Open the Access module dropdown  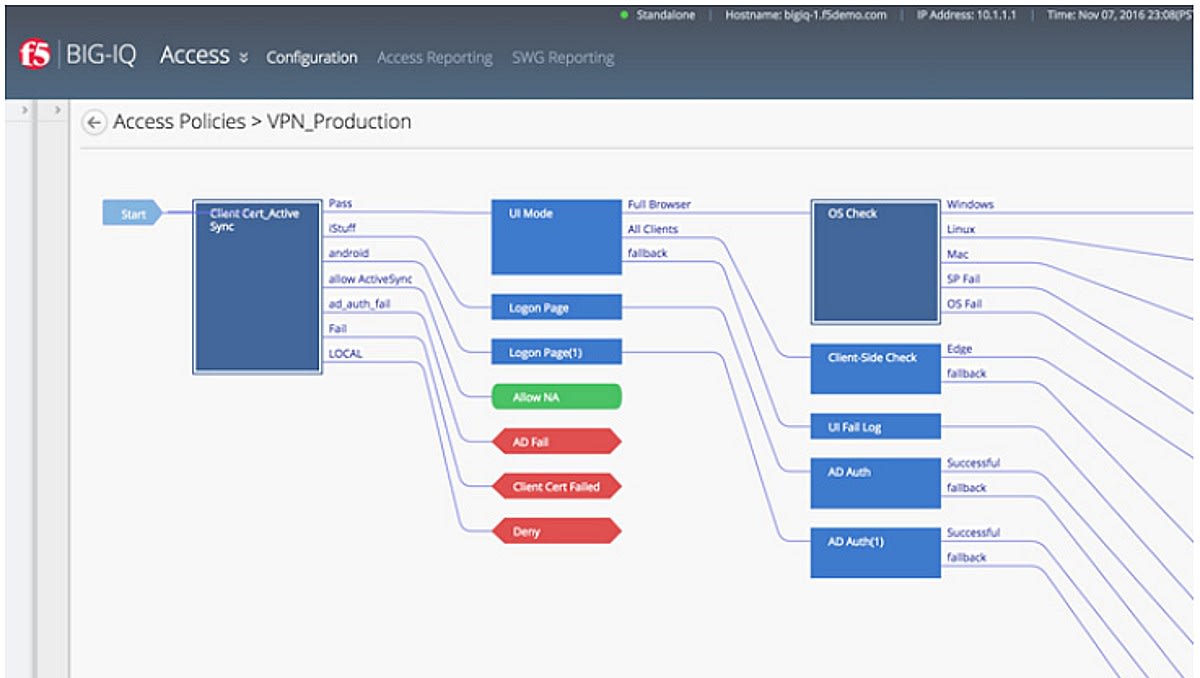click(x=204, y=56)
